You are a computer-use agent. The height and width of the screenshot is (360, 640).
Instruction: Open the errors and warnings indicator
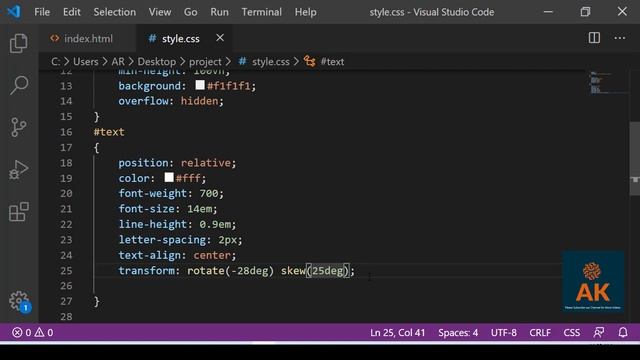32,333
